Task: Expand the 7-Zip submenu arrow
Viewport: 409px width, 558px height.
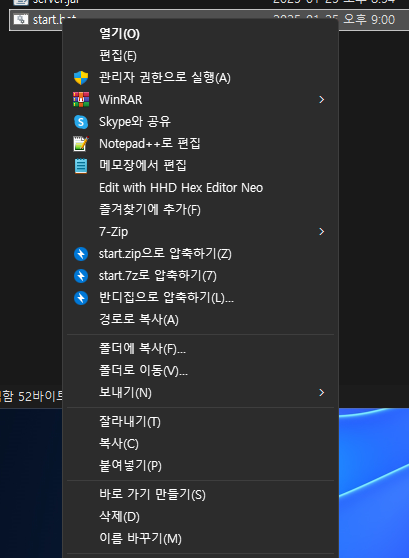Action: tap(322, 232)
